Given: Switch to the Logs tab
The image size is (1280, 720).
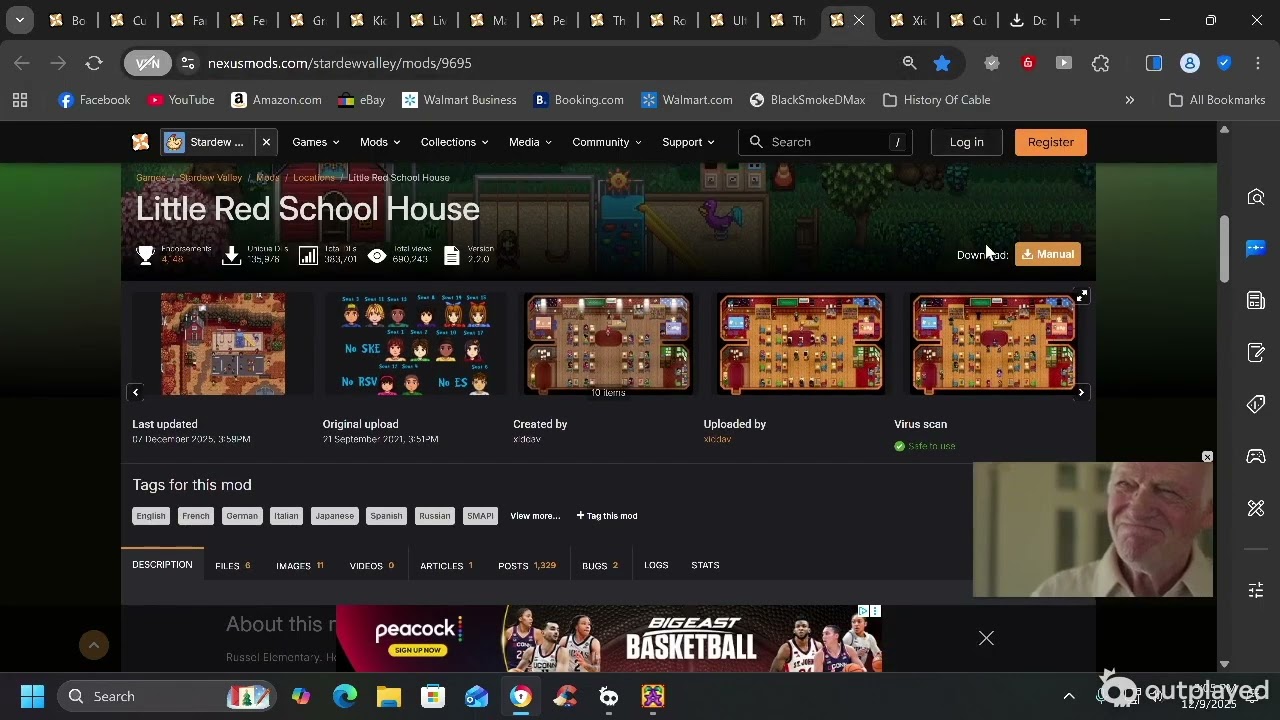Looking at the screenshot, I should tap(656, 565).
